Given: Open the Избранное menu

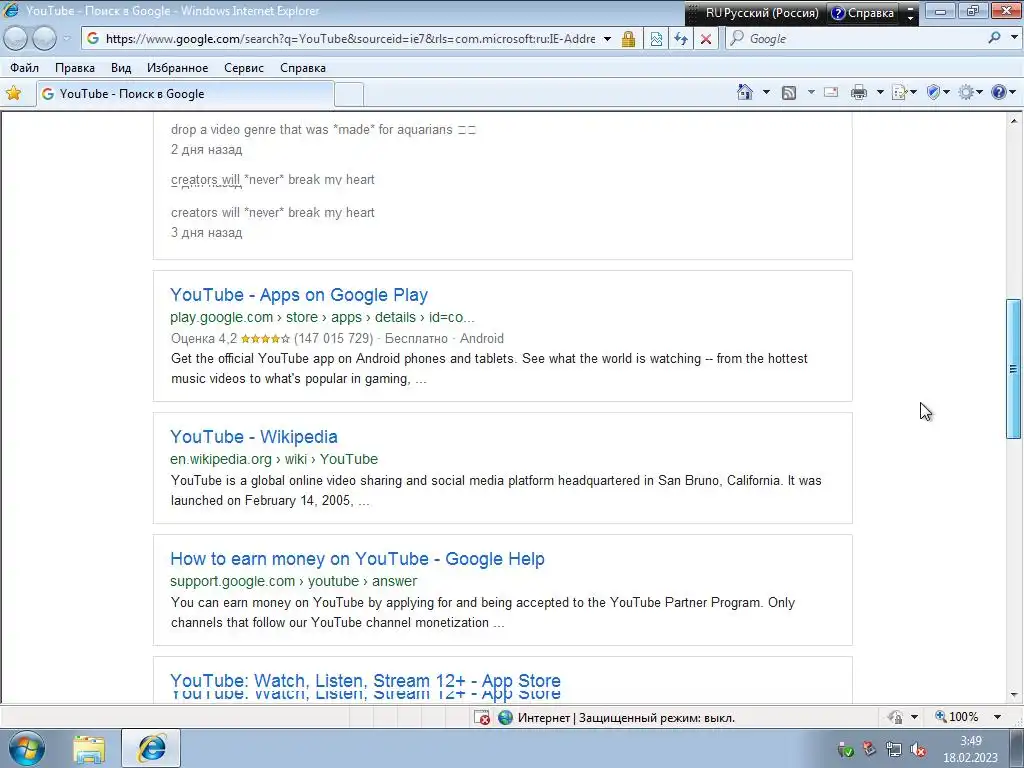Looking at the screenshot, I should tap(177, 68).
